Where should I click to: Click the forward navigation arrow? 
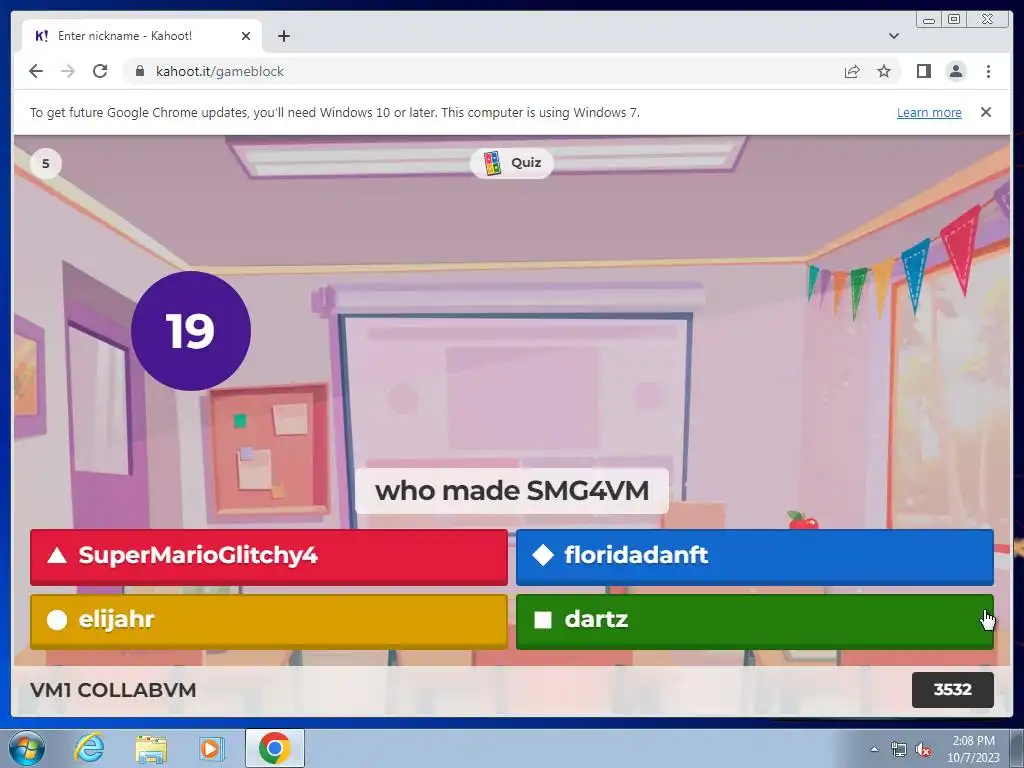tap(68, 71)
